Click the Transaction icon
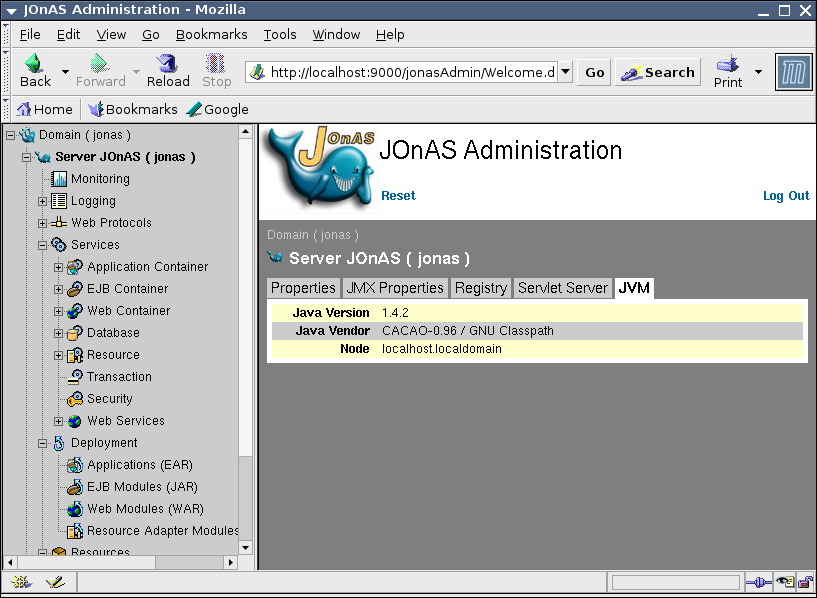The image size is (817, 598). pos(75,377)
